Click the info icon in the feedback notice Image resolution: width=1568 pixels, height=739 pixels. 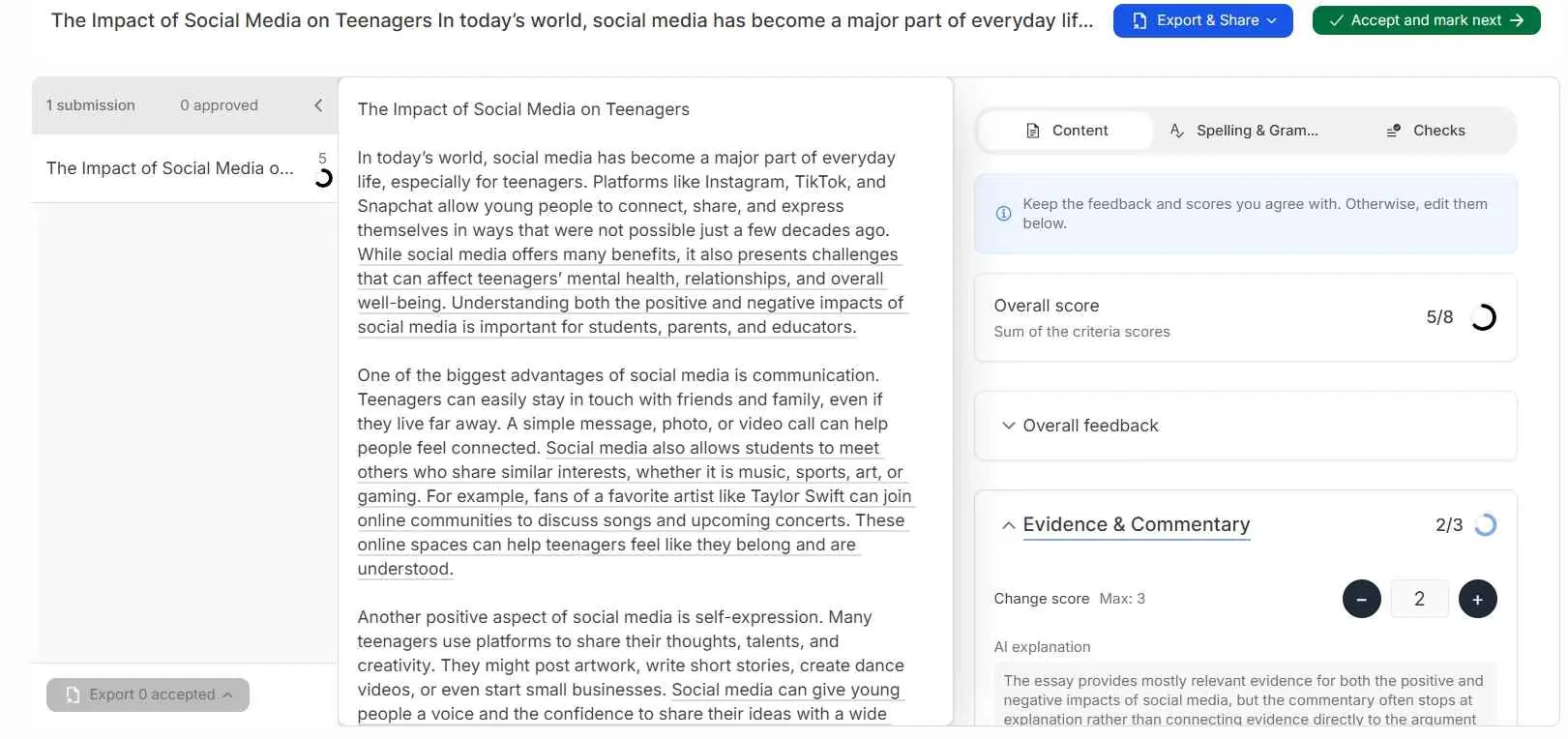pos(1003,214)
